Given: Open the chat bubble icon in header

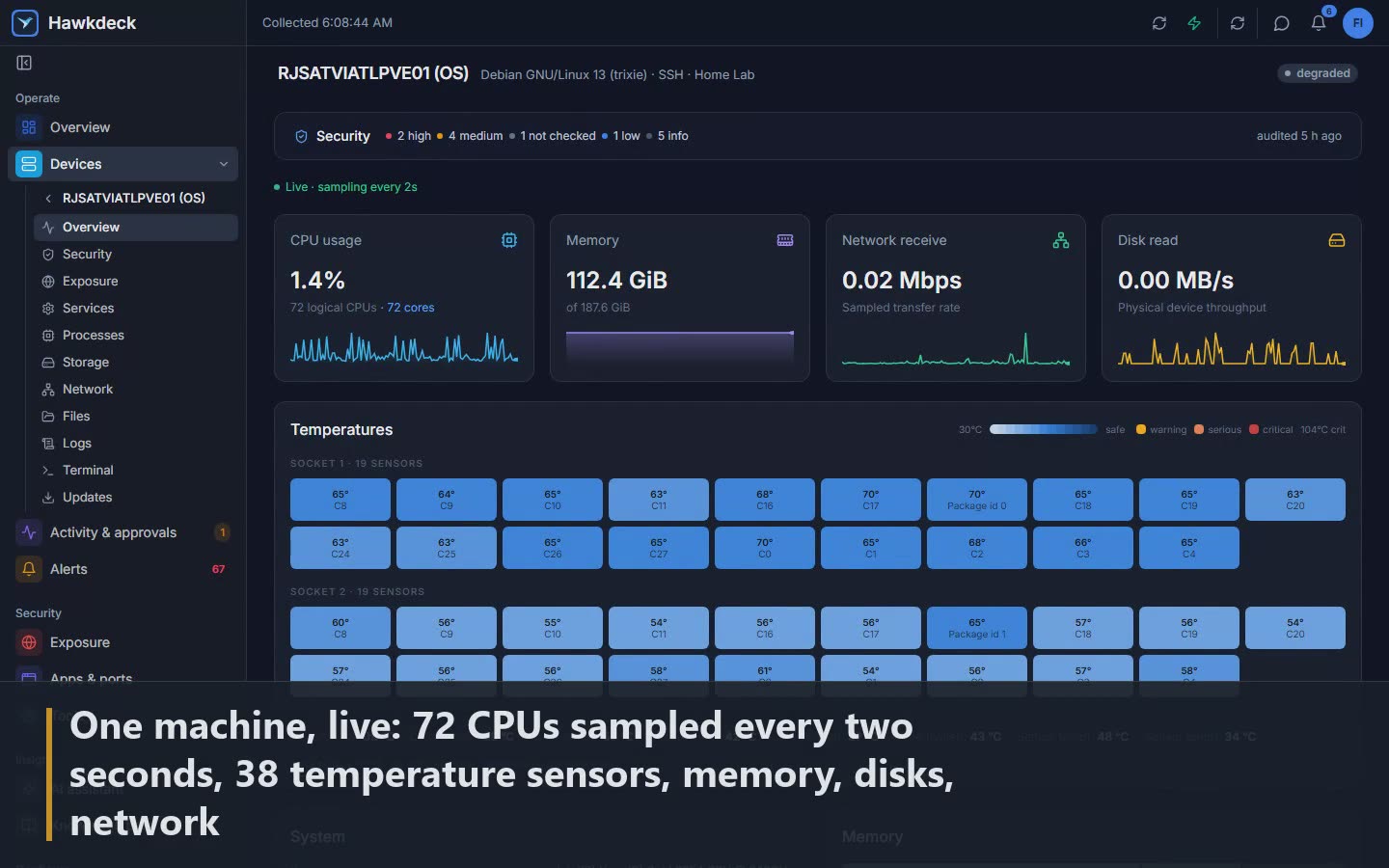Looking at the screenshot, I should coord(1281,23).
